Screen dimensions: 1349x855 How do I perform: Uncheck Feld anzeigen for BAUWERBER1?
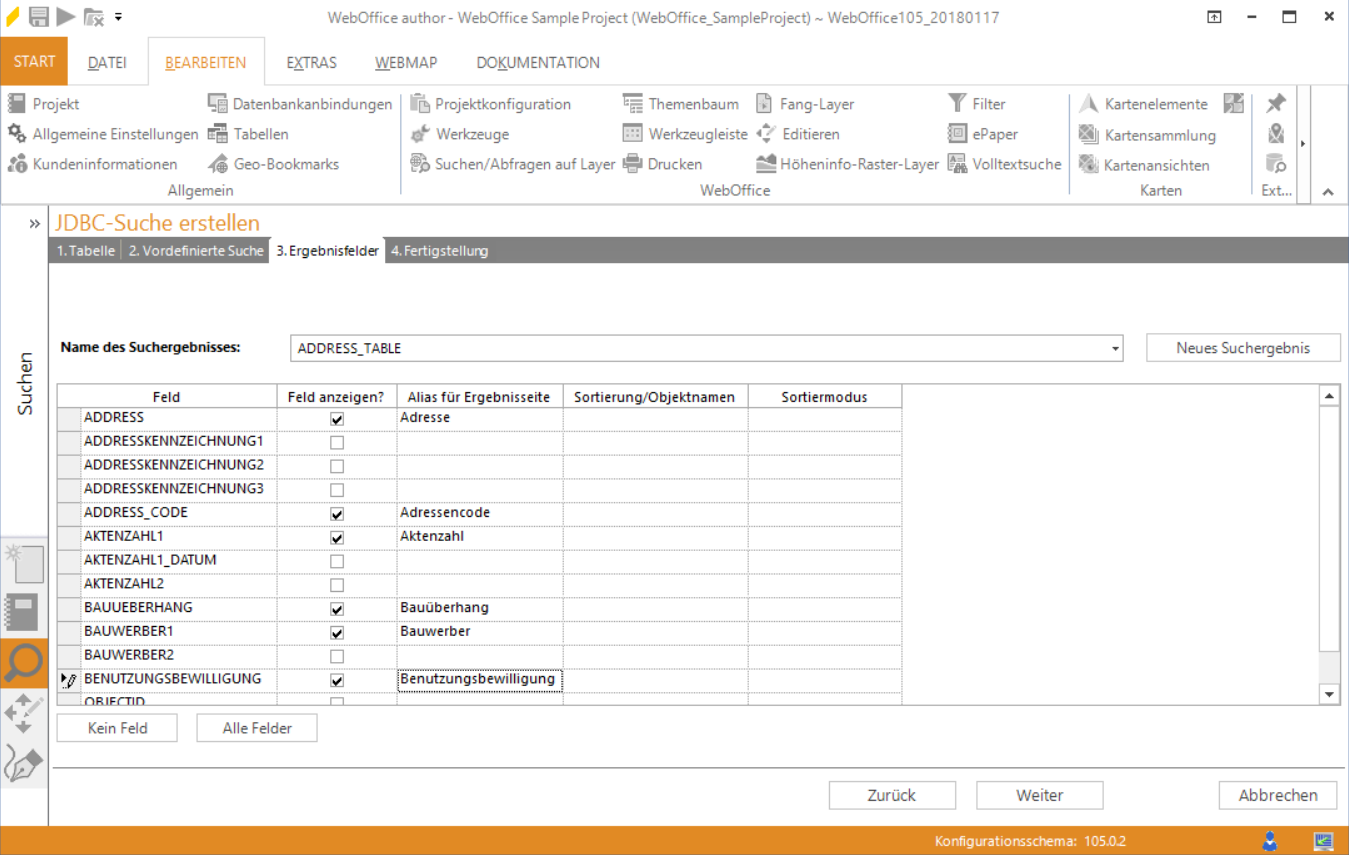pos(336,631)
